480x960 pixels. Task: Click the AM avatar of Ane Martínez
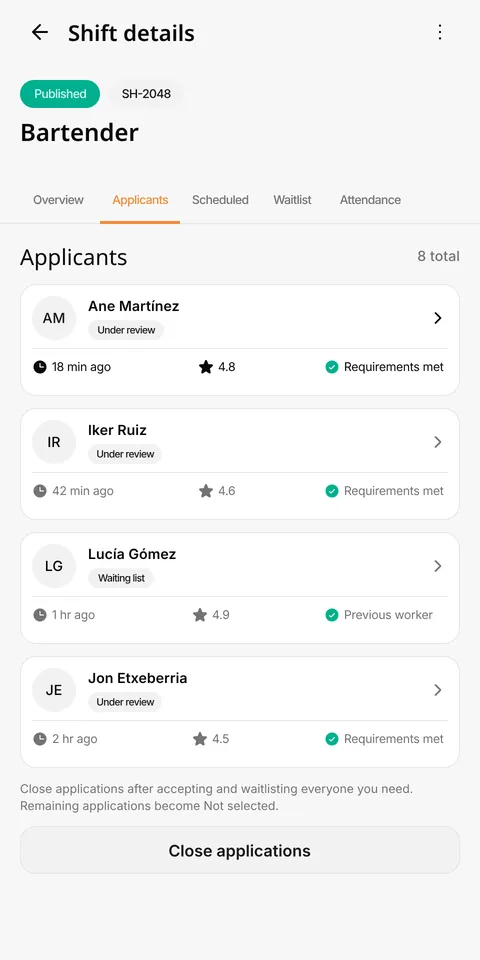[54, 318]
